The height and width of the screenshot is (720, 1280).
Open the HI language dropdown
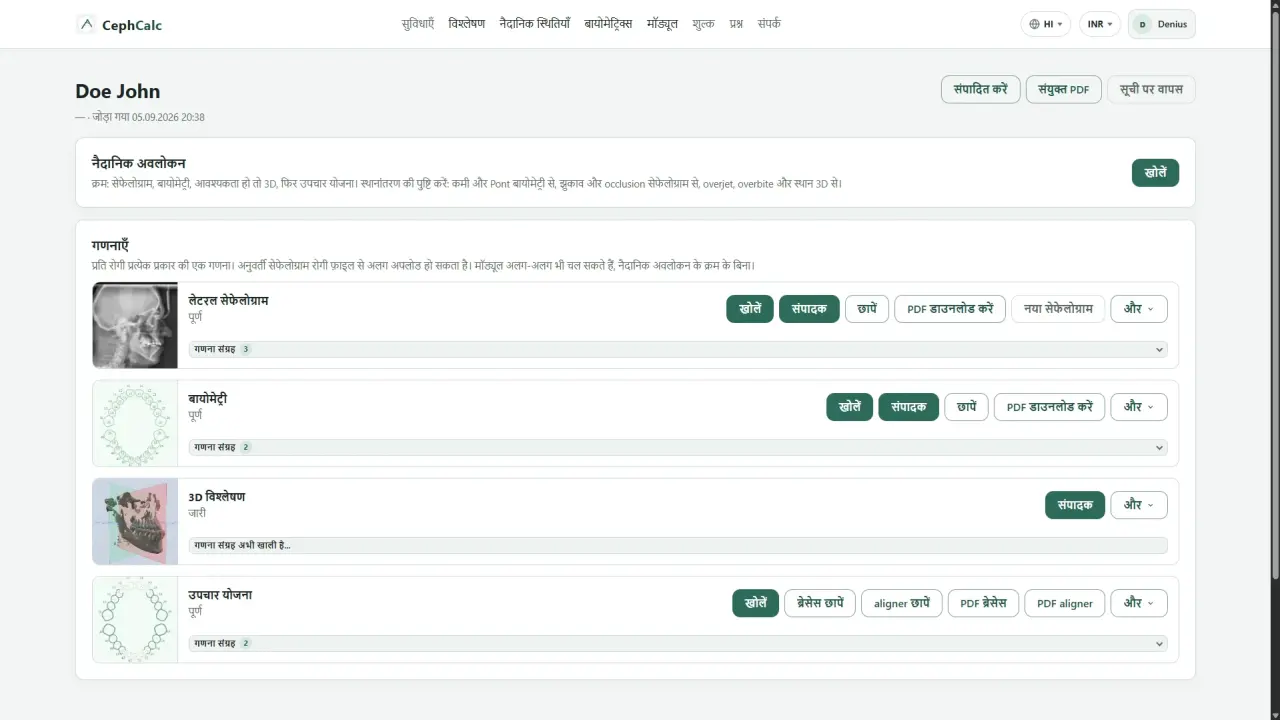1046,24
